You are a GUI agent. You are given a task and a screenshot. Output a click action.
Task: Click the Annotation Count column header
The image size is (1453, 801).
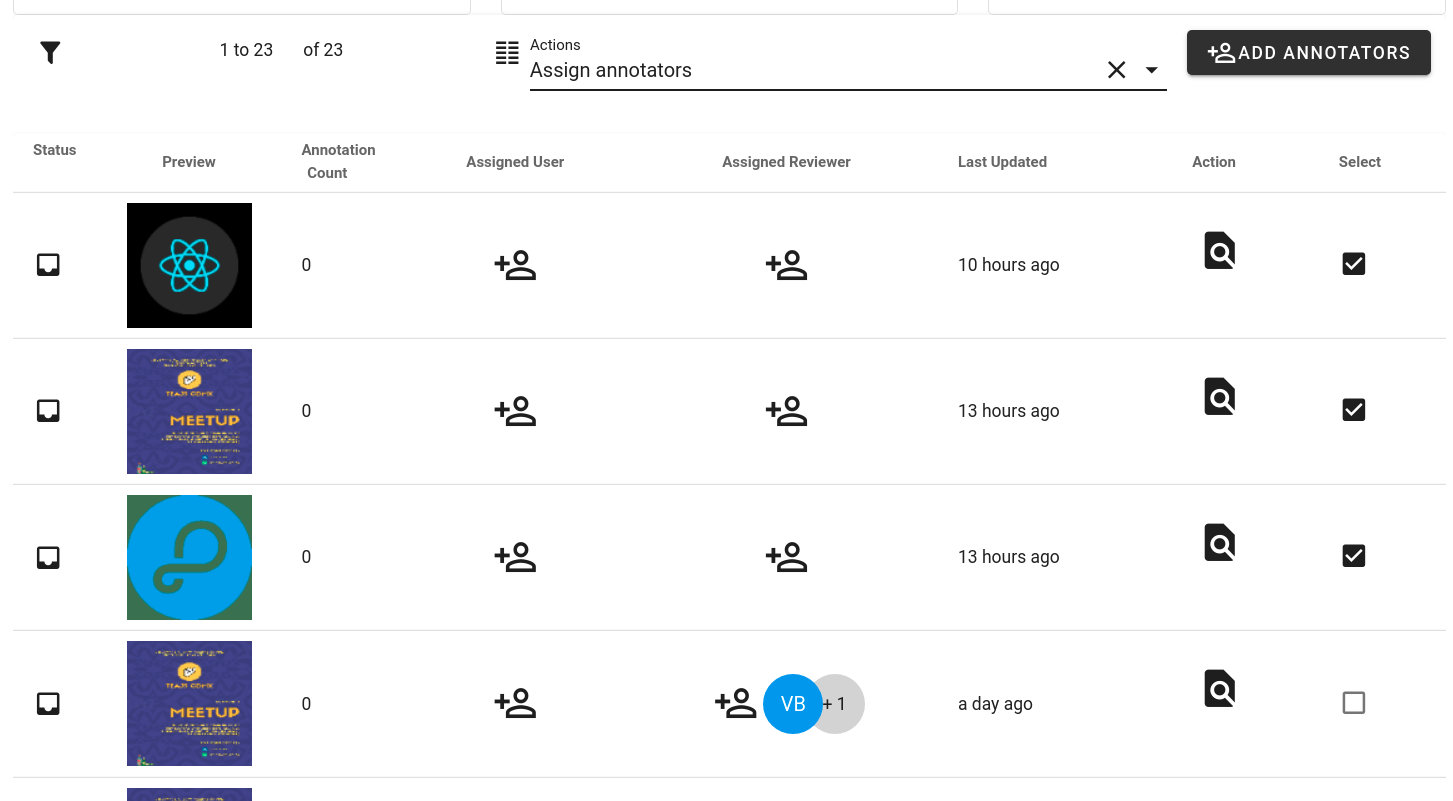338,161
